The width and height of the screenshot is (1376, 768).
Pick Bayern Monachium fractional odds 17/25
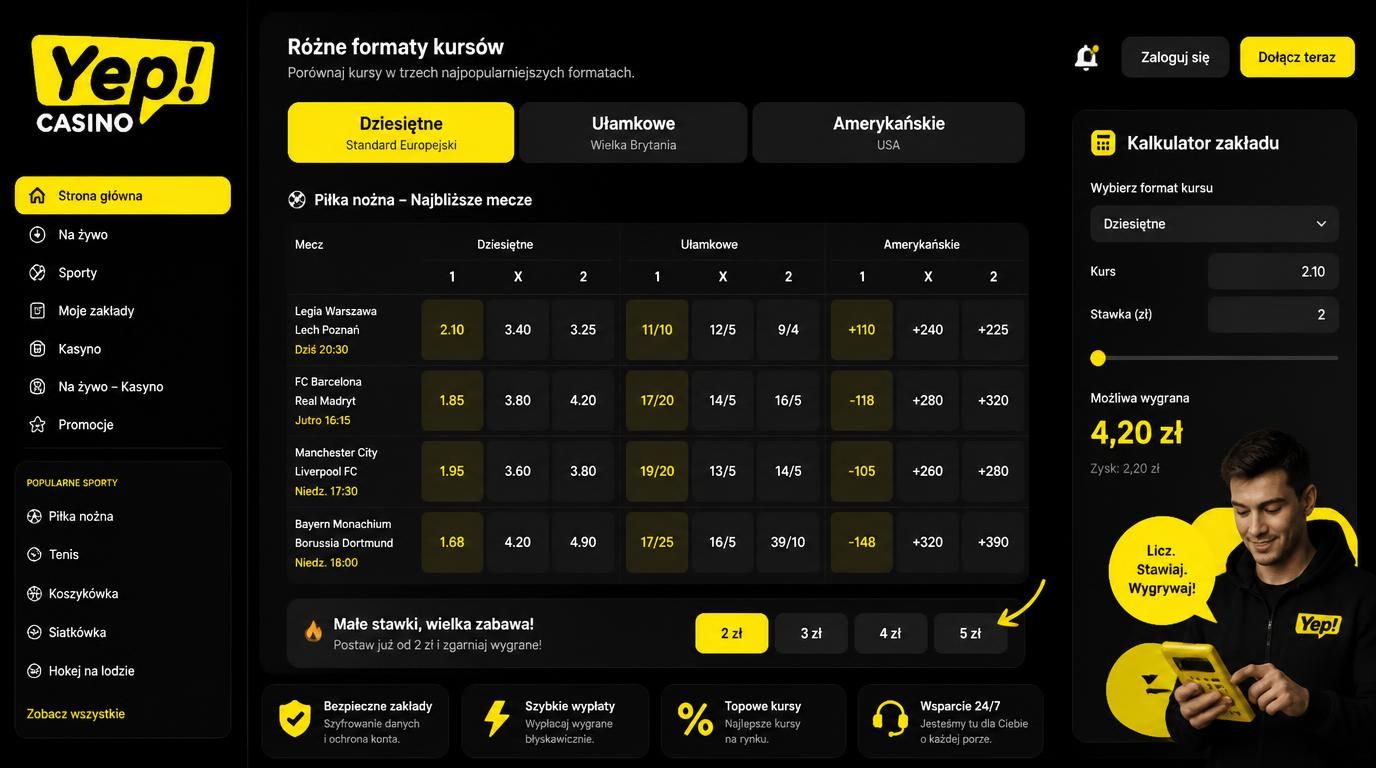657,542
